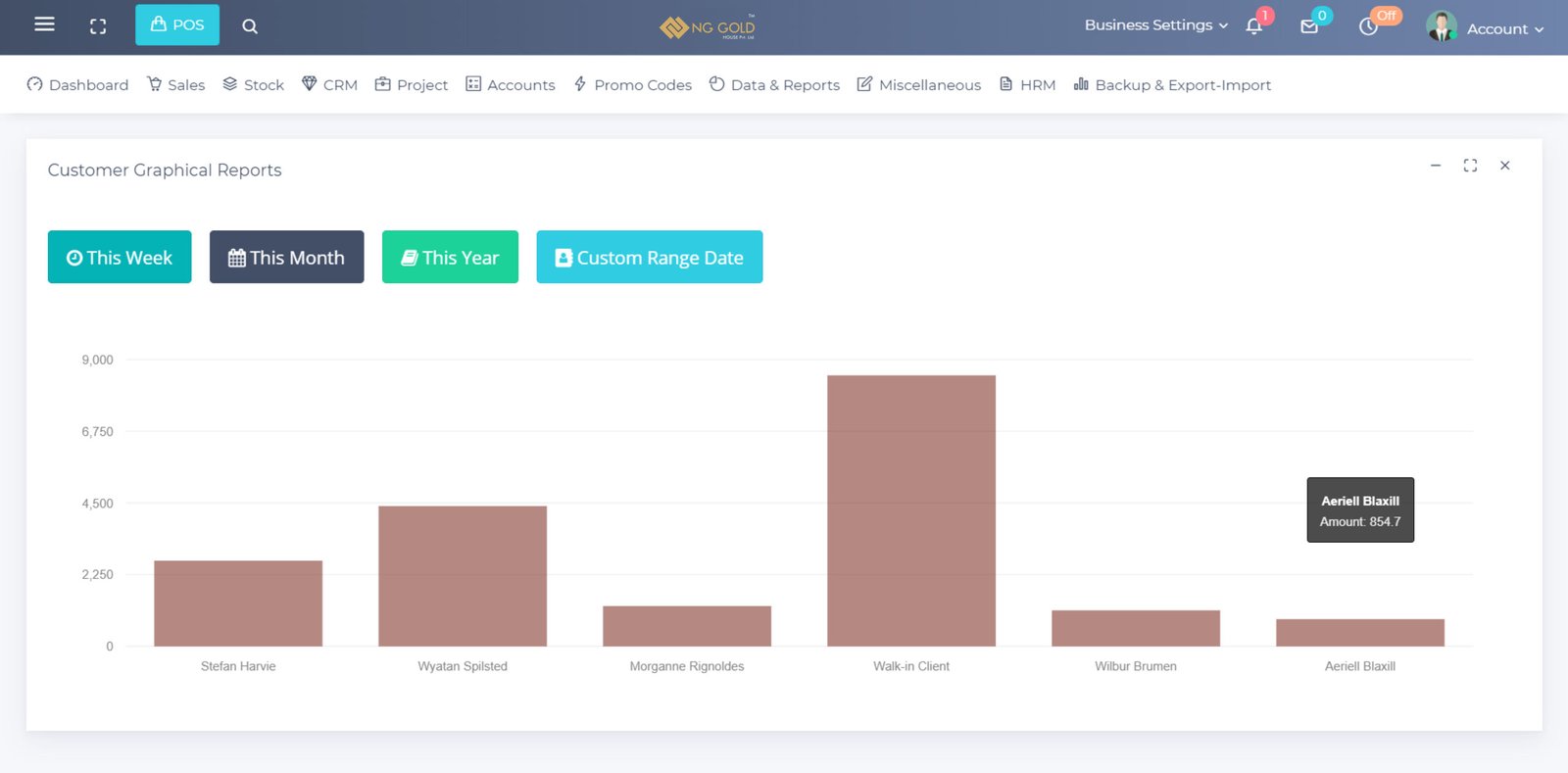Open the Data & Reports menu
The width and height of the screenshot is (1568, 773).
pos(774,85)
